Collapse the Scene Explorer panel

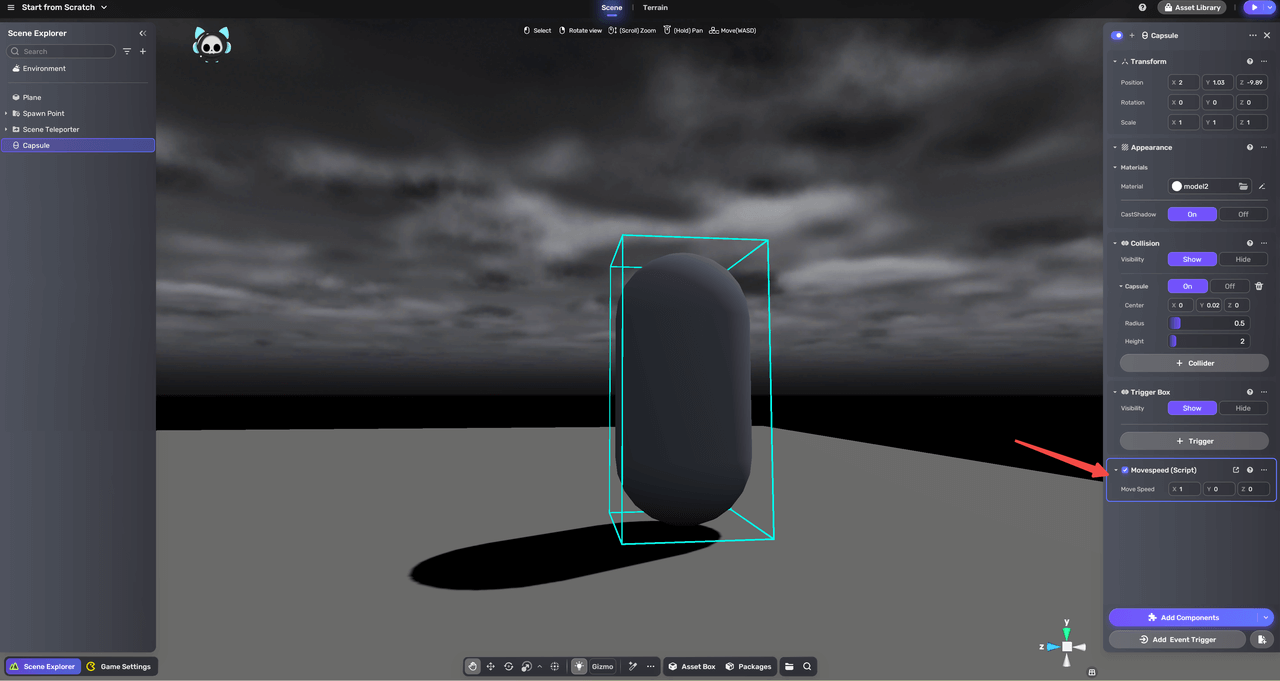coord(143,33)
